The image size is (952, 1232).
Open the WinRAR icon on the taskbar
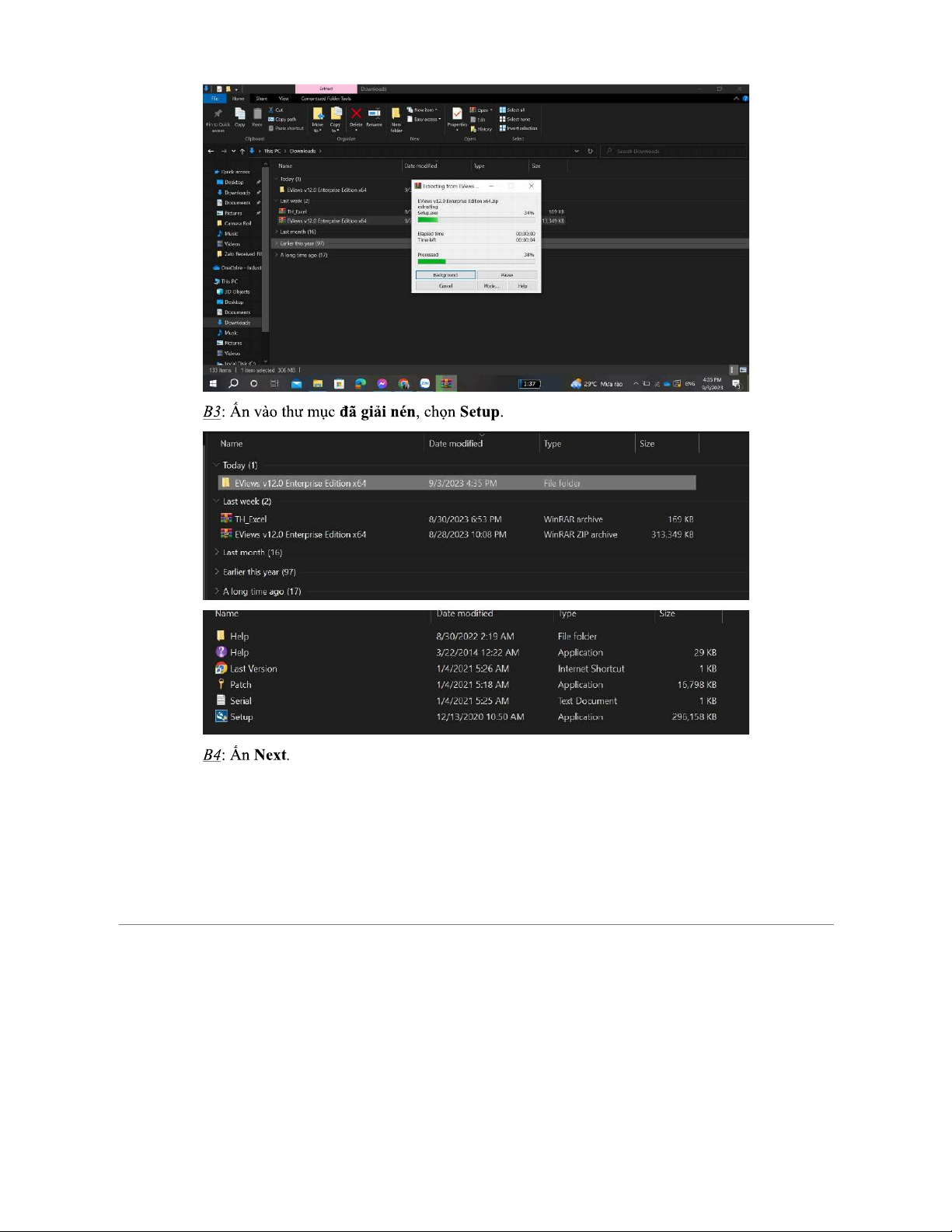(446, 383)
